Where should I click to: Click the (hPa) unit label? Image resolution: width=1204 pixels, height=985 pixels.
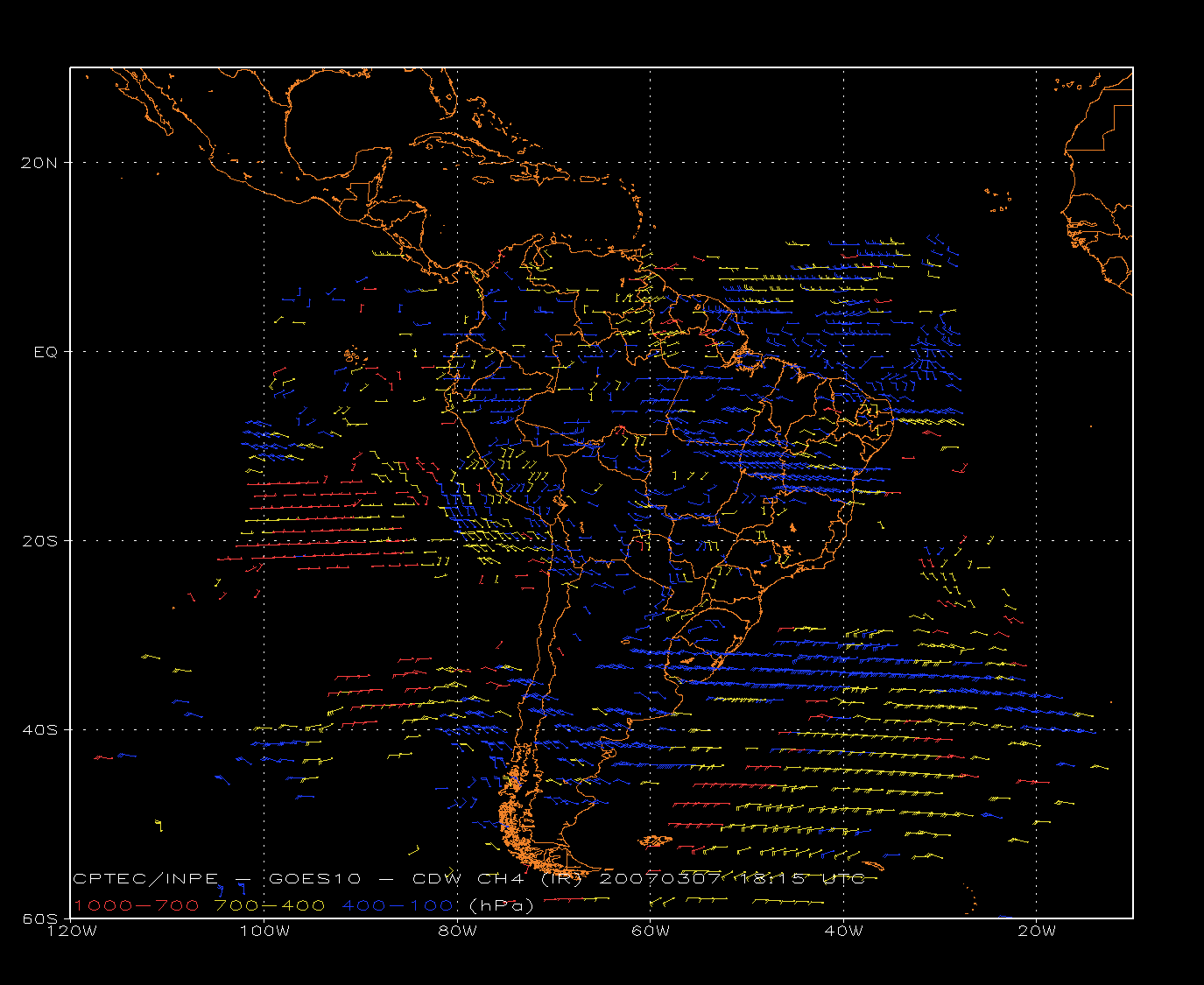click(502, 905)
